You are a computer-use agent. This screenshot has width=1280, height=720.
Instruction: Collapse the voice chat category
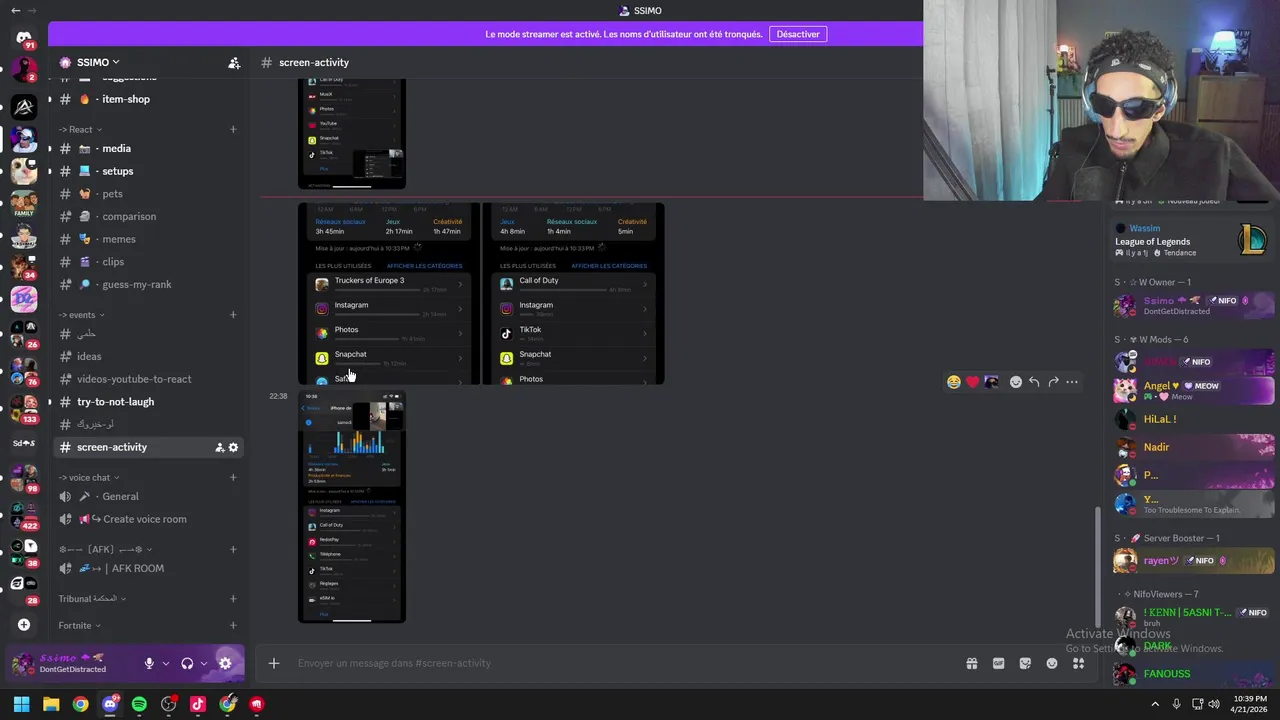(x=90, y=477)
